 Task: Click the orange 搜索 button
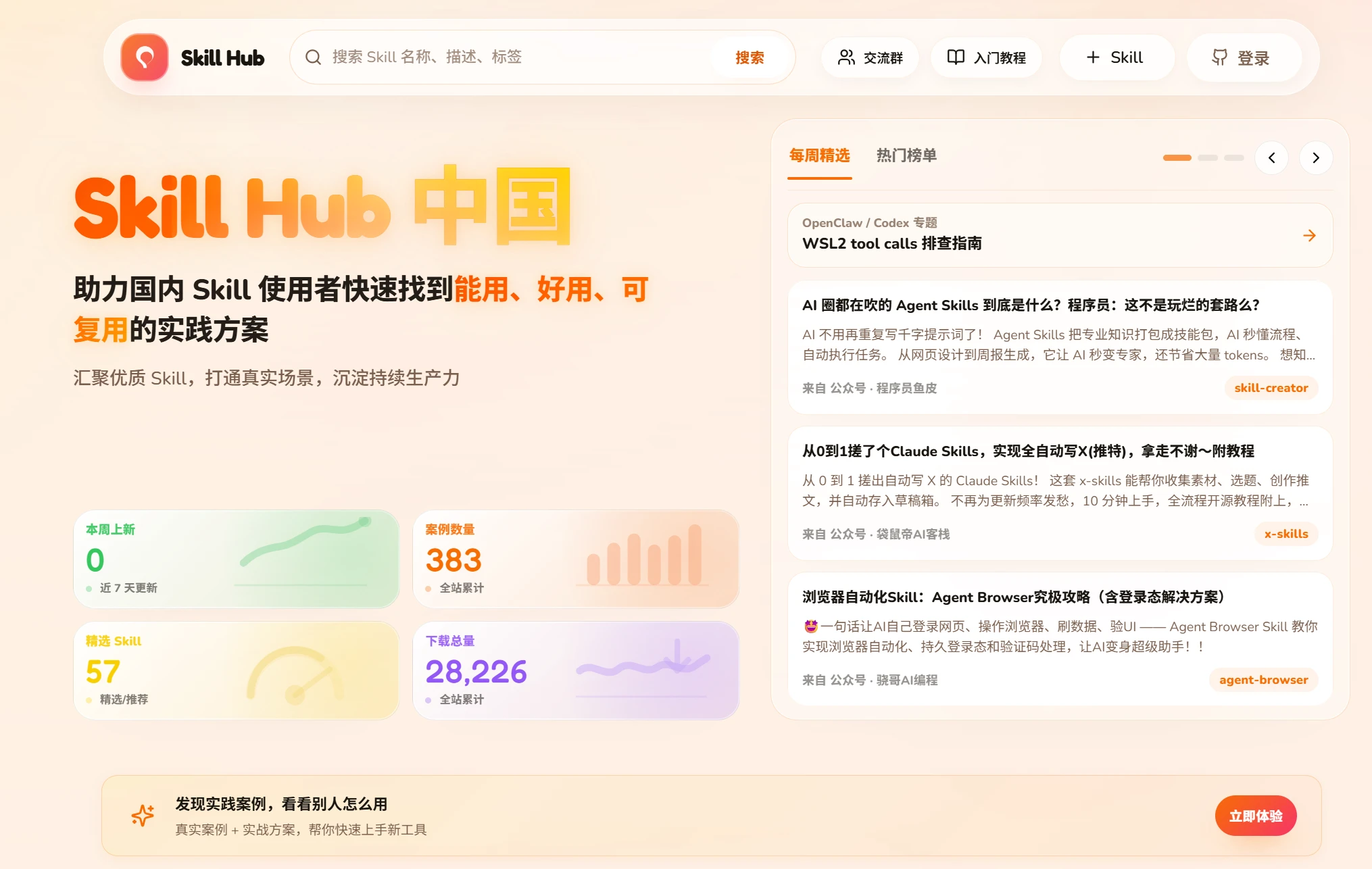pyautogui.click(x=750, y=57)
